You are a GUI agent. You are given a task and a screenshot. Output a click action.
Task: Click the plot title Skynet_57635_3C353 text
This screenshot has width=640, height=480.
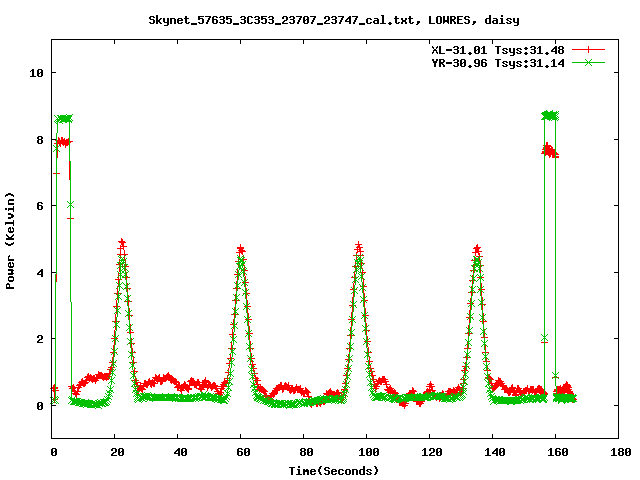[x=334, y=20]
